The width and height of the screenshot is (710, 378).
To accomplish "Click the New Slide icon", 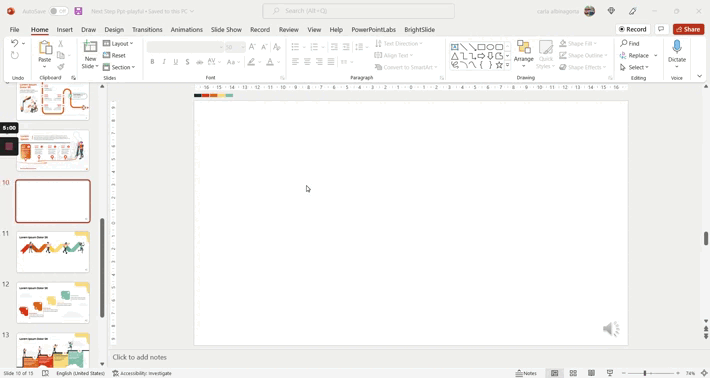I will [90, 47].
